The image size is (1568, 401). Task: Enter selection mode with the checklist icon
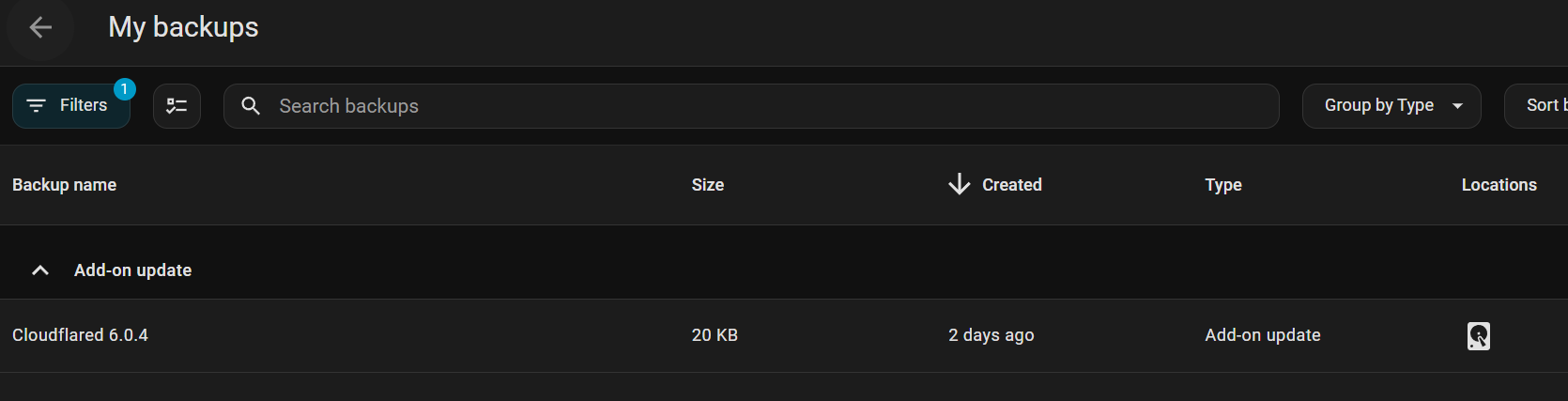point(177,106)
